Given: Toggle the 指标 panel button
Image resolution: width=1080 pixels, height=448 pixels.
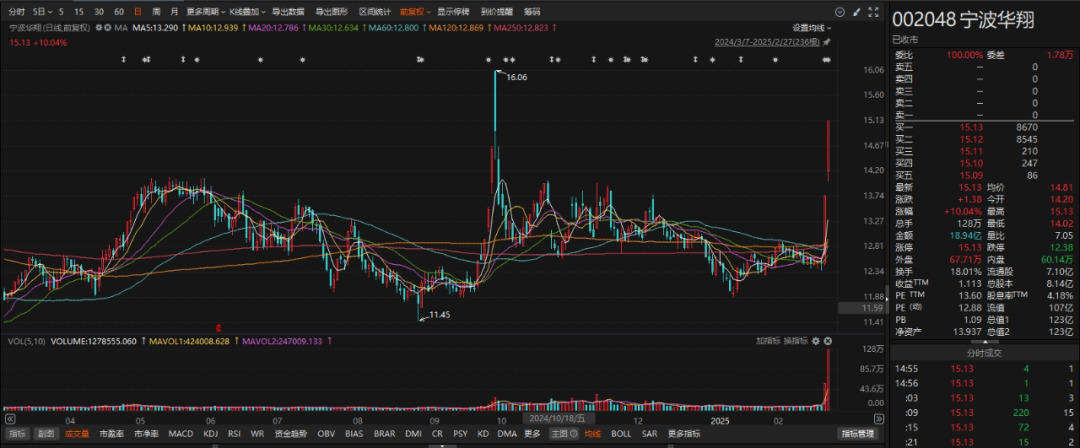Looking at the screenshot, I should (17, 434).
